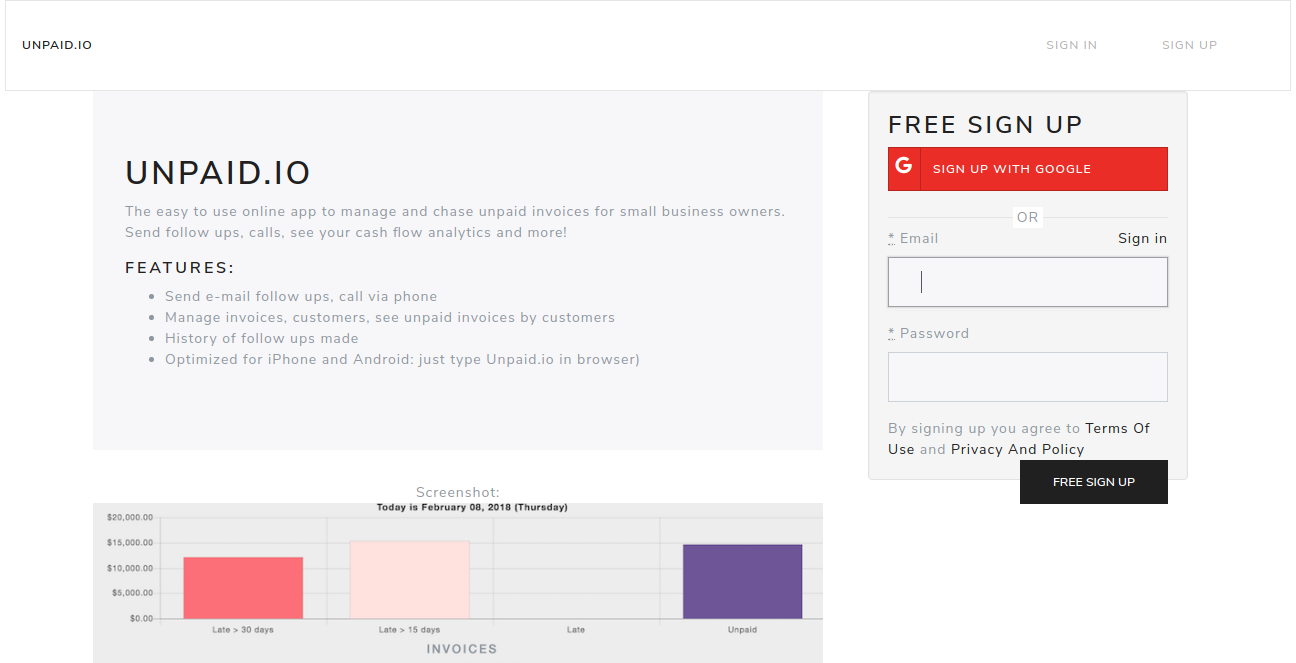The height and width of the screenshot is (663, 1296).
Task: Click the UNPAID.IO main heading
Action: [218, 173]
